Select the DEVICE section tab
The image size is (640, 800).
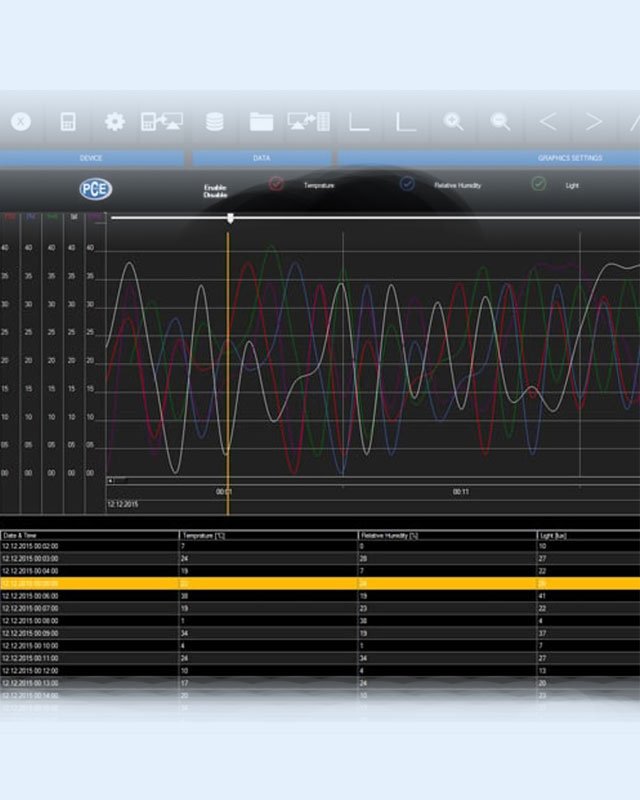[x=91, y=158]
